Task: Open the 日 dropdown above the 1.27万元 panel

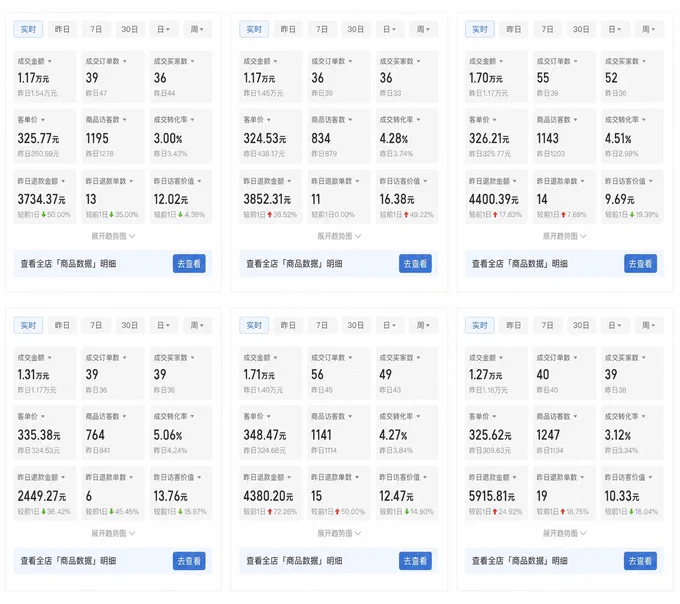Action: click(615, 325)
